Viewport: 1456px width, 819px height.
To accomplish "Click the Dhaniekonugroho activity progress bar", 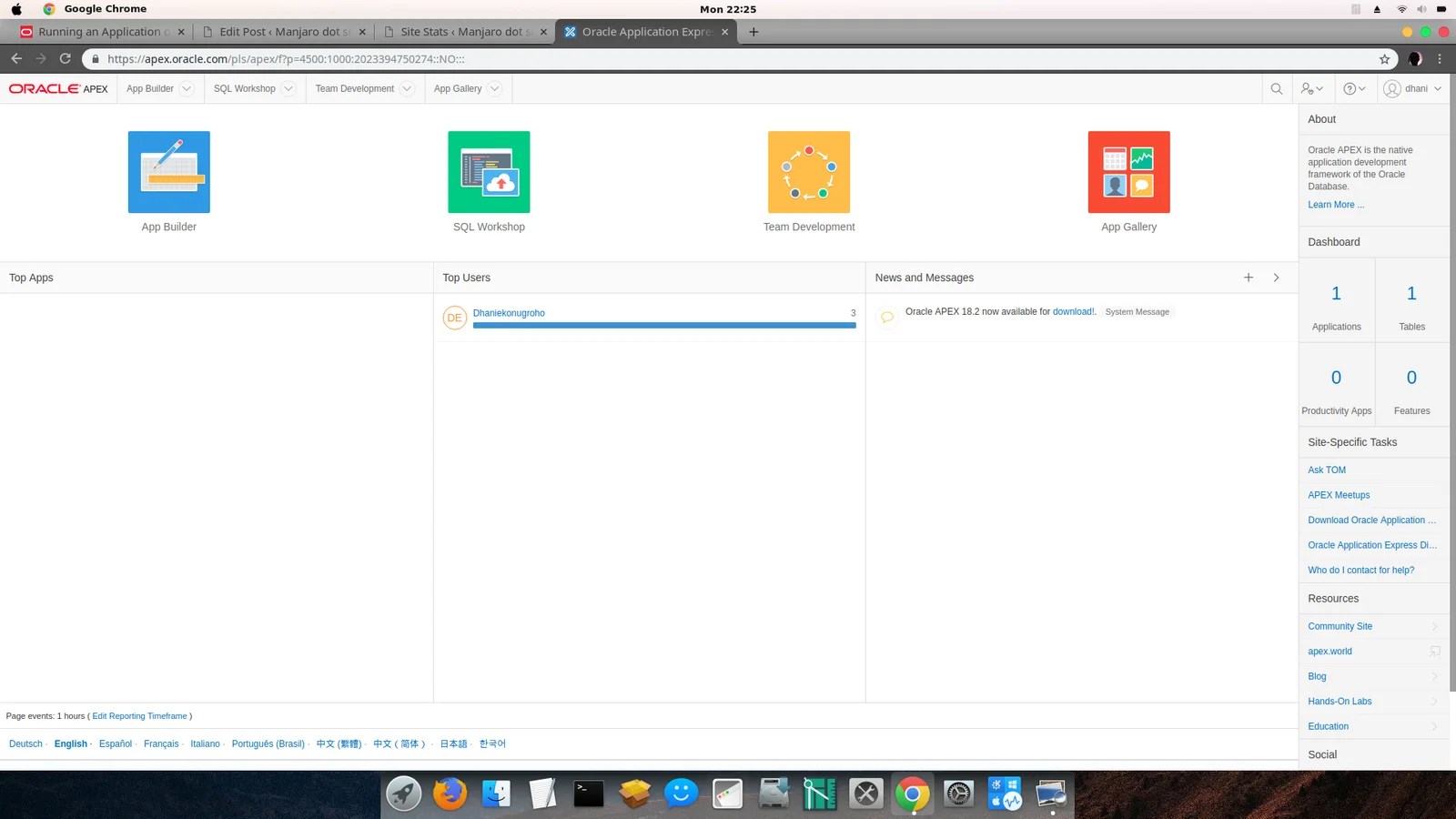I will click(x=664, y=325).
